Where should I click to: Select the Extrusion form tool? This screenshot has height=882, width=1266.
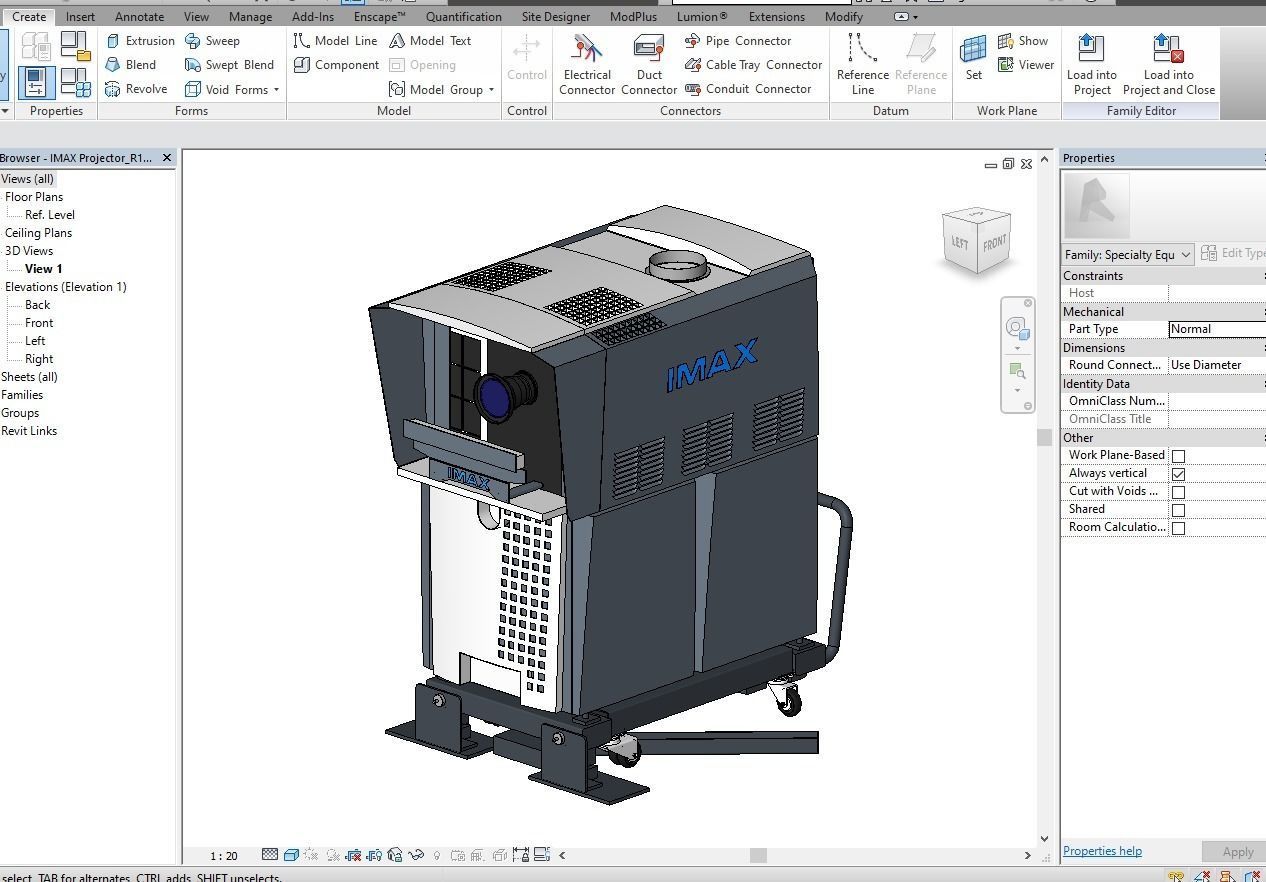point(140,41)
